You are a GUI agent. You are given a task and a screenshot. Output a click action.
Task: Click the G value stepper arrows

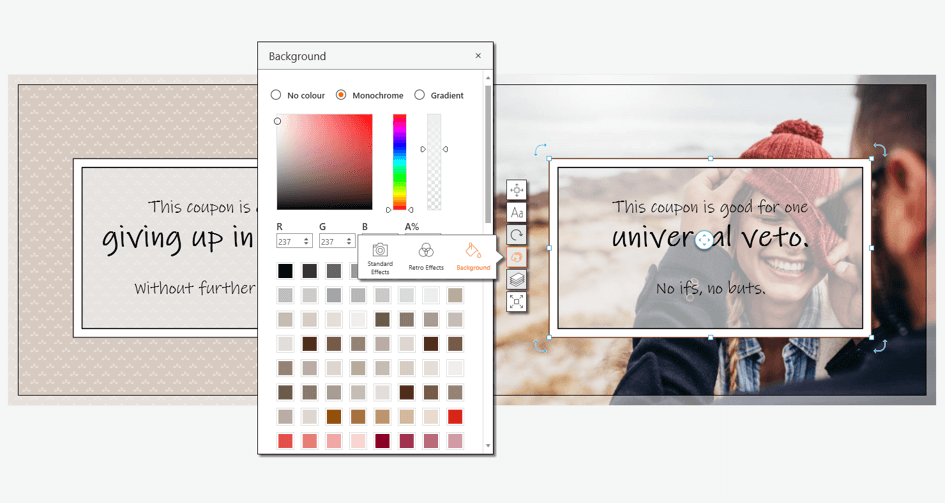349,241
